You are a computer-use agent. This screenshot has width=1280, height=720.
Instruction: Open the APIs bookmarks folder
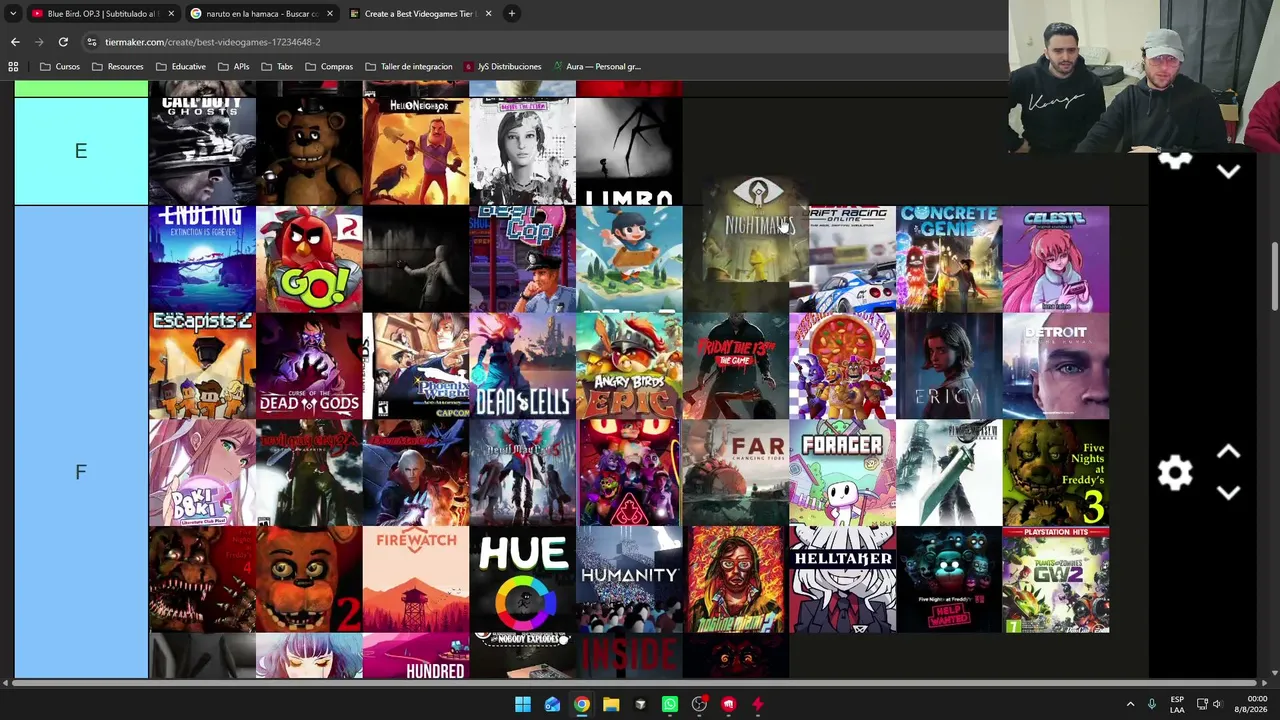point(234,67)
